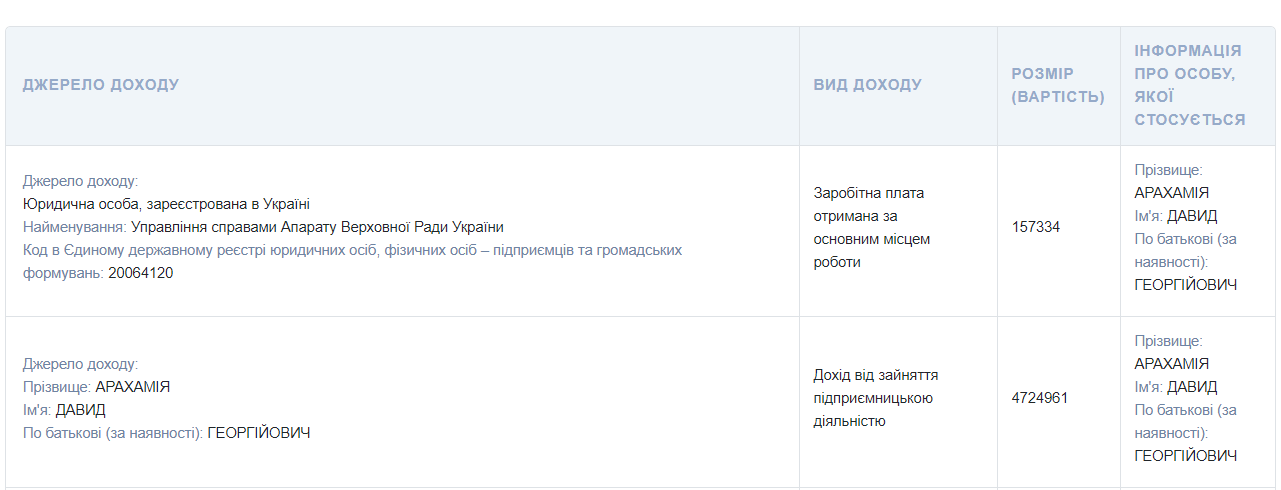The width and height of the screenshot is (1281, 490).
Task: Click ГЕОРГІЙОВИЧ in salary row's person column
Action: [1185, 285]
